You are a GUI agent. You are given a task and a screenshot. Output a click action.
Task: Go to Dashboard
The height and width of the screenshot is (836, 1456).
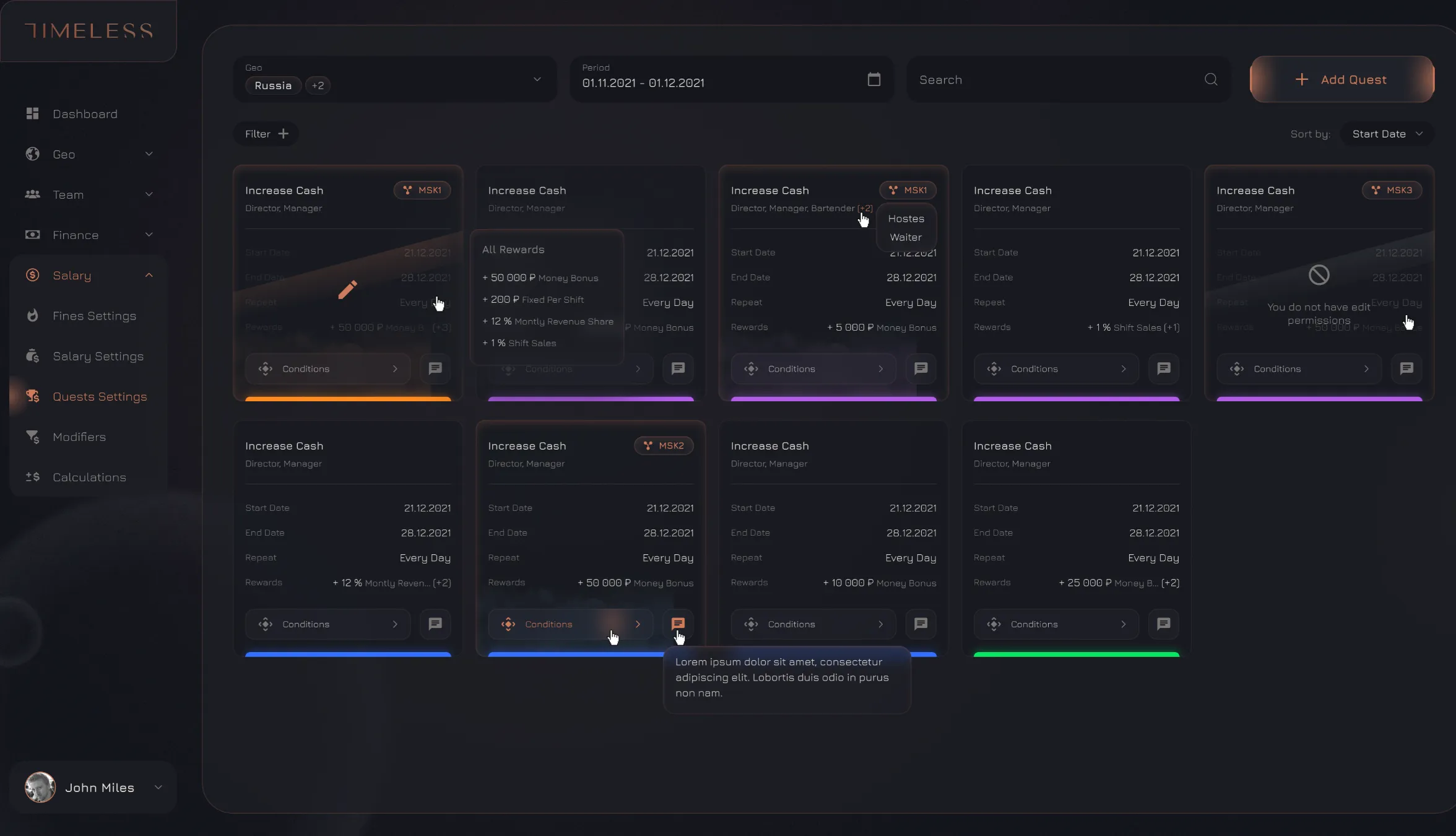pos(85,114)
